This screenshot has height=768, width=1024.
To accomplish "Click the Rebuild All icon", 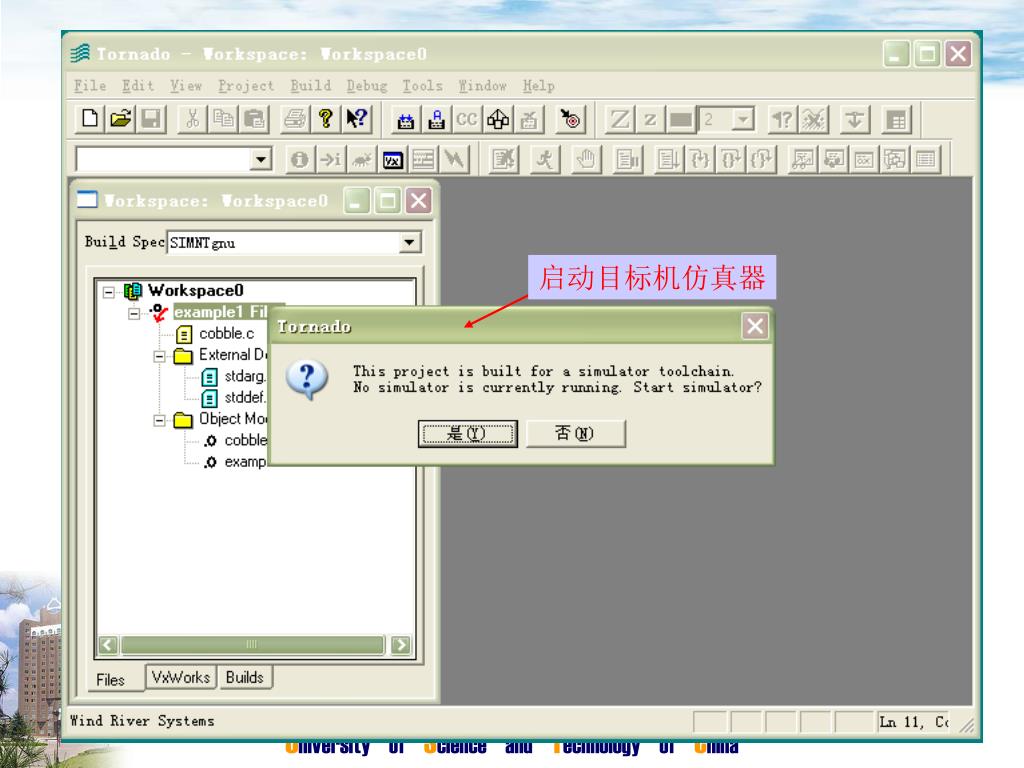I will [x=436, y=120].
